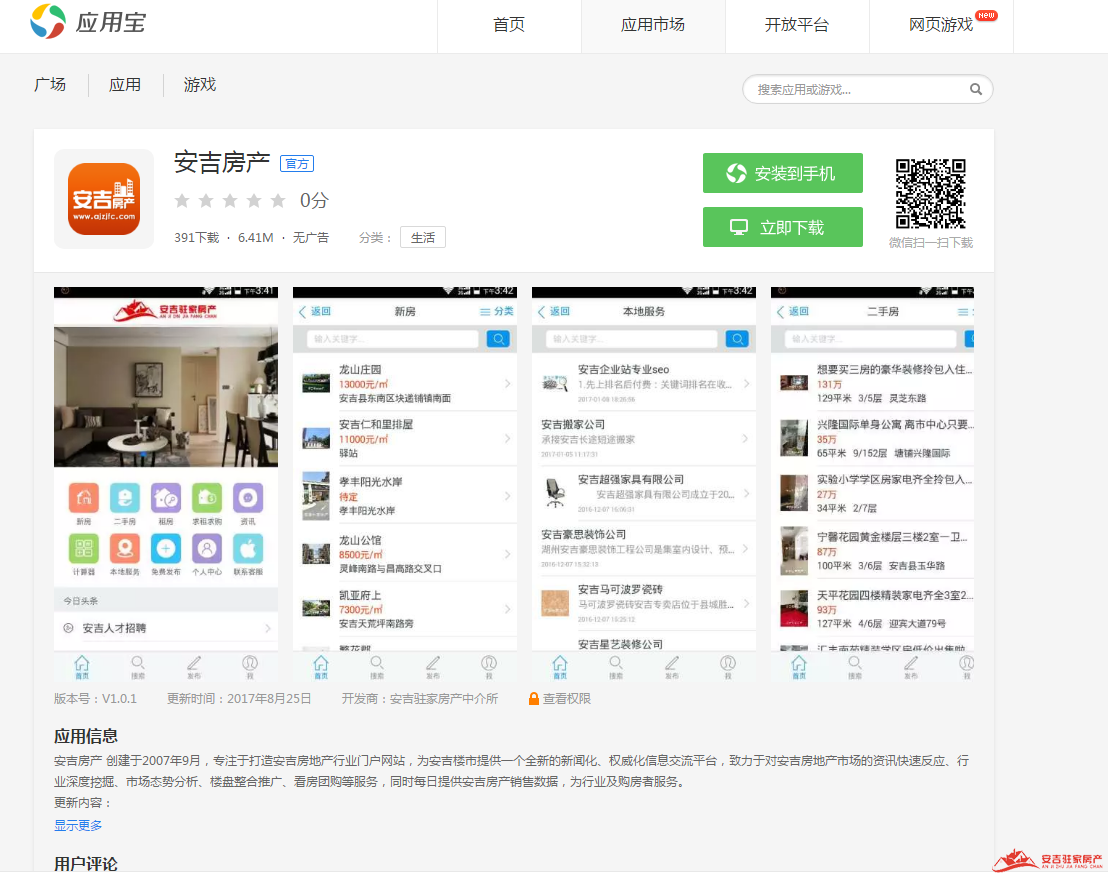1108x873 pixels.
Task: Open the first screenshot showing home screen
Action: coord(166,484)
